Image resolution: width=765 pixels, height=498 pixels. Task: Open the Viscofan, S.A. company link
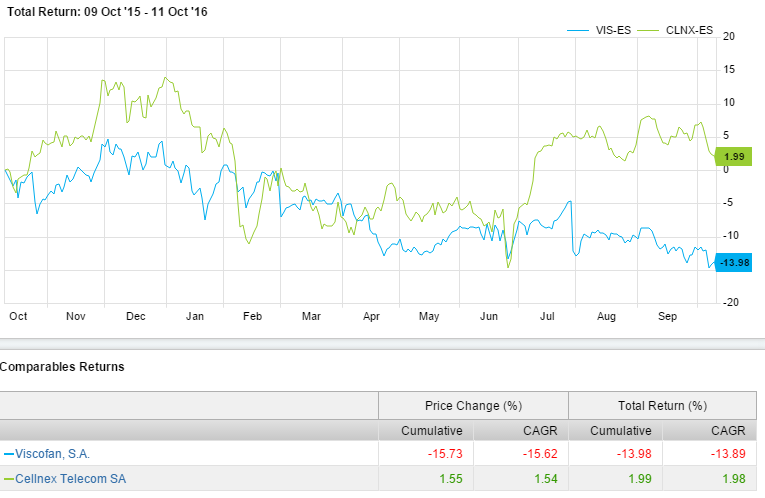(x=52, y=453)
